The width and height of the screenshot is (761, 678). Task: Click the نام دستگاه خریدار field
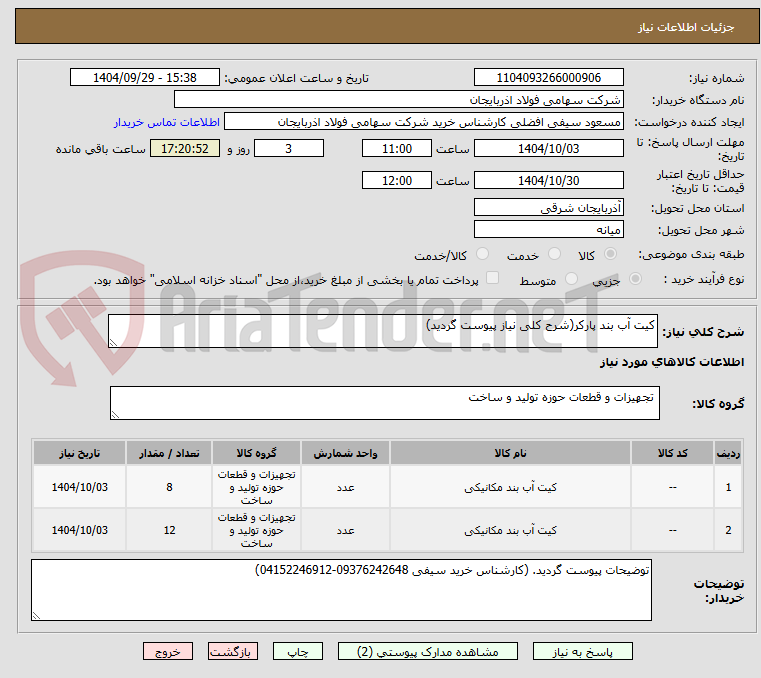point(398,99)
